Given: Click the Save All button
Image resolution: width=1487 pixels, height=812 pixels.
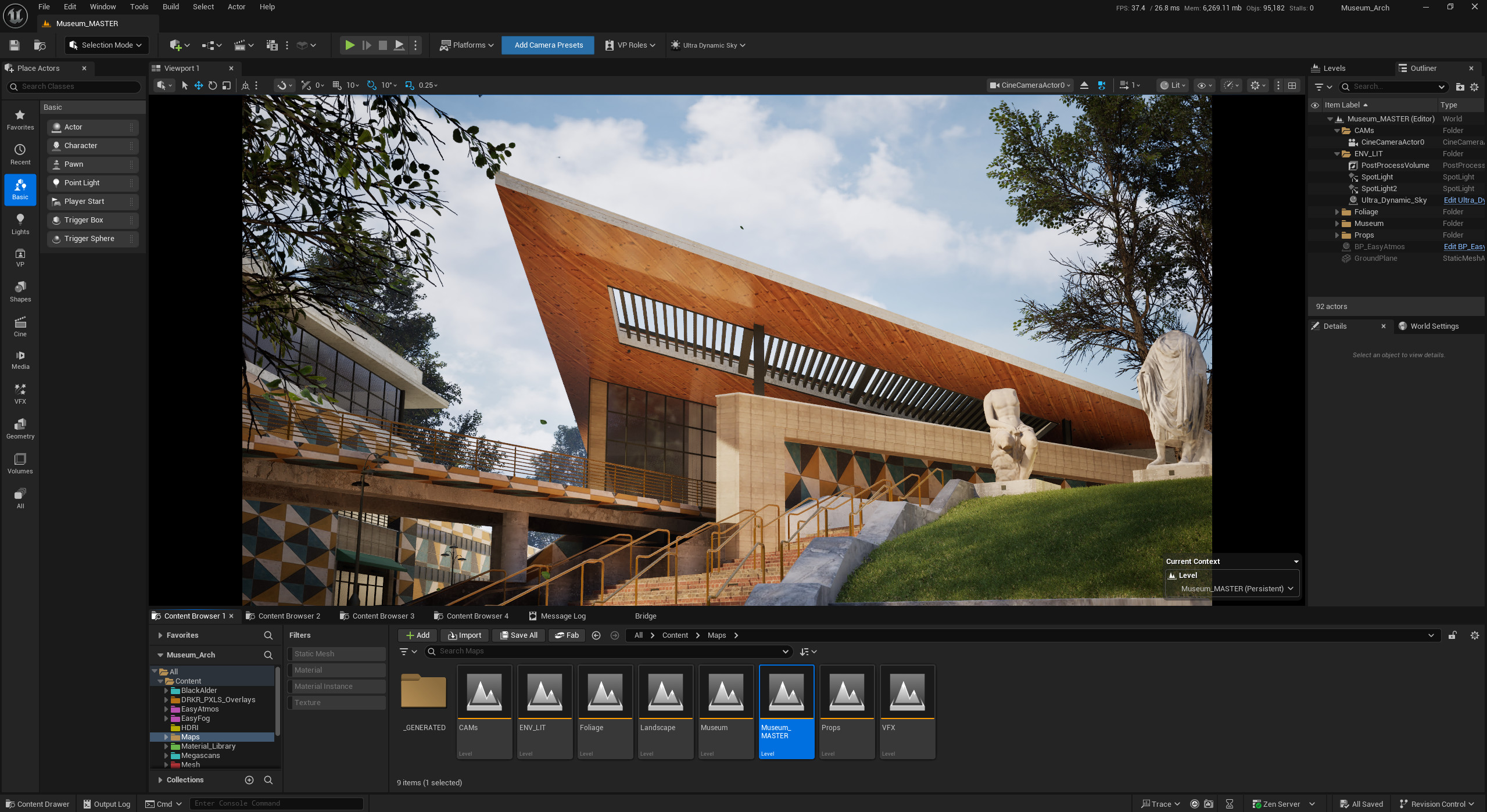Looking at the screenshot, I should (518, 635).
